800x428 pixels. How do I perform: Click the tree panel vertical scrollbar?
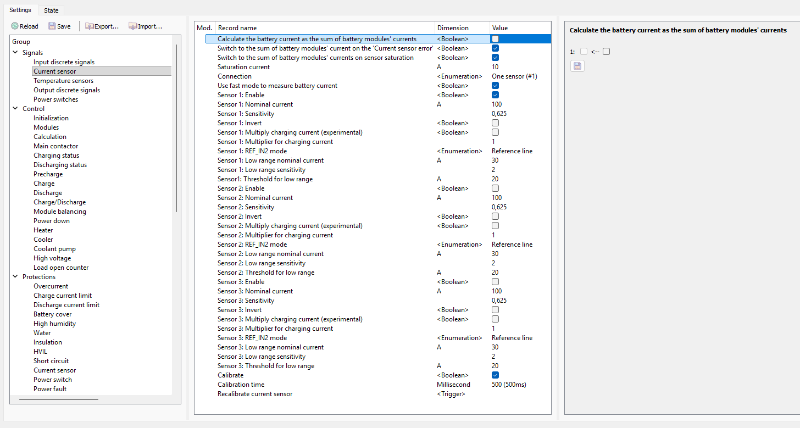tap(177, 128)
